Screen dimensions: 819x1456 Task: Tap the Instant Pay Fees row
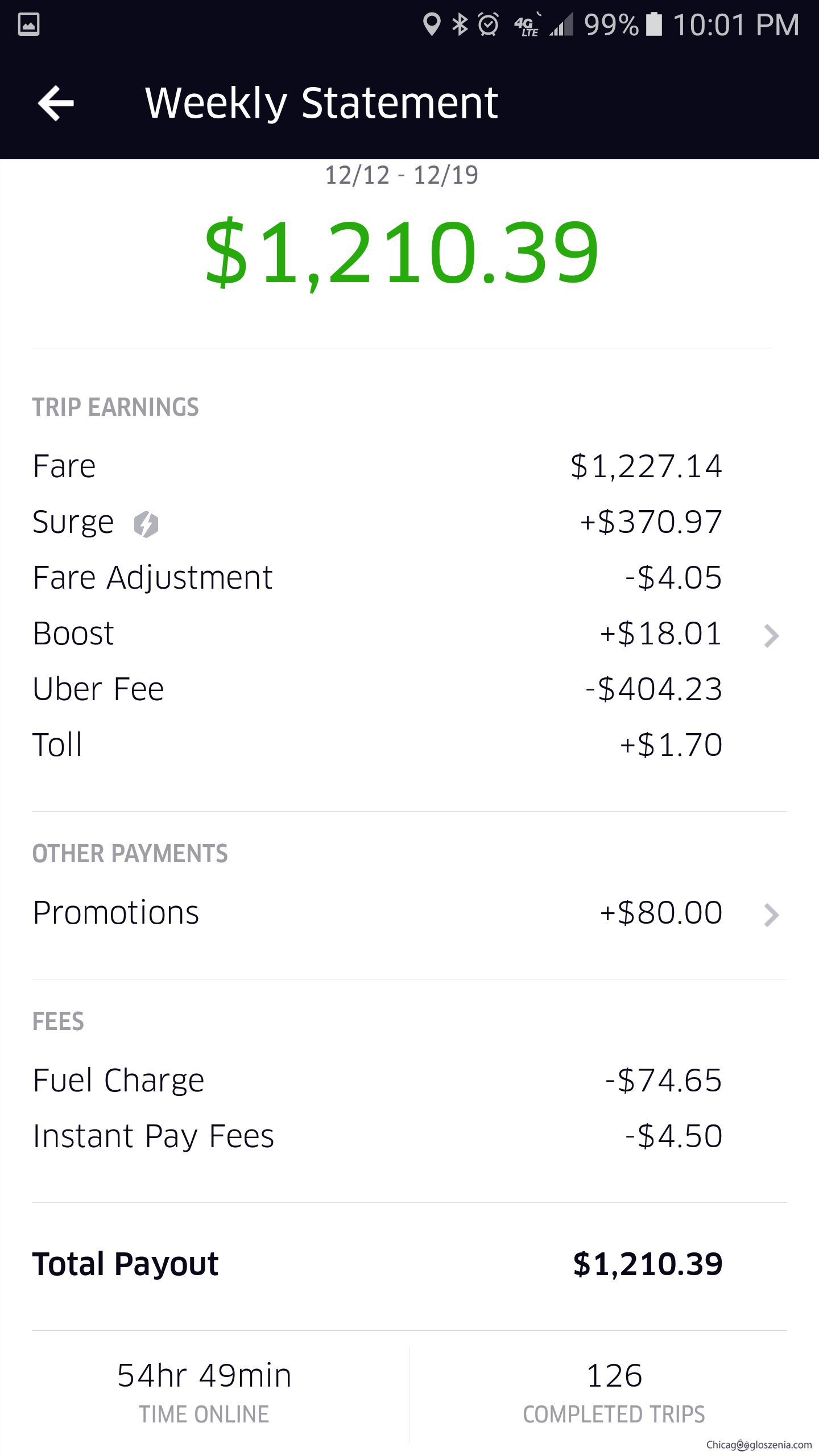pos(375,1136)
